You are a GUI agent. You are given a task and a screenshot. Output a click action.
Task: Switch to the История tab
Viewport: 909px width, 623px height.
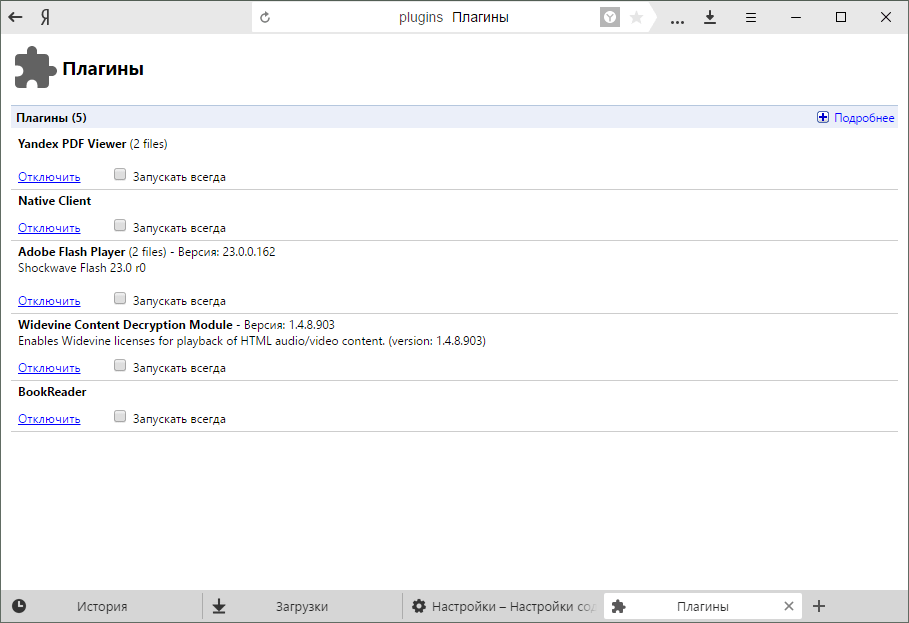101,606
